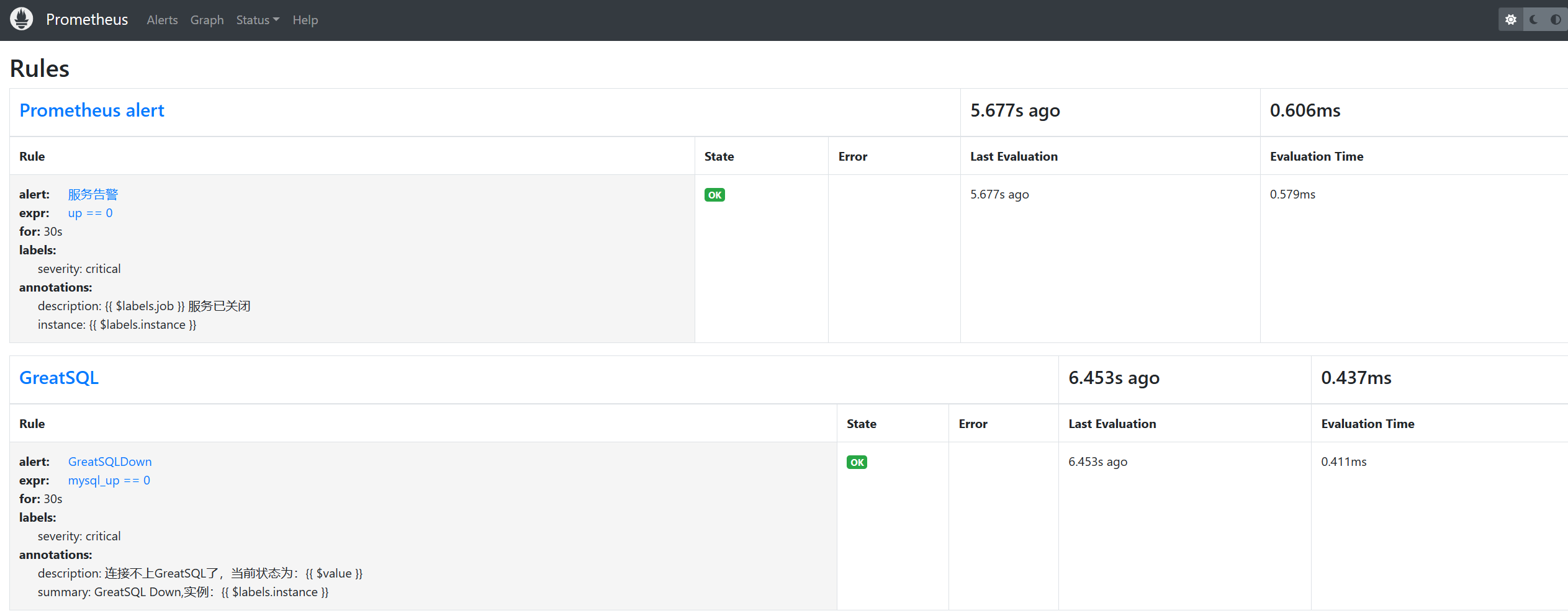Open the up == 0 expression
This screenshot has height=616, width=1568.
tap(91, 213)
